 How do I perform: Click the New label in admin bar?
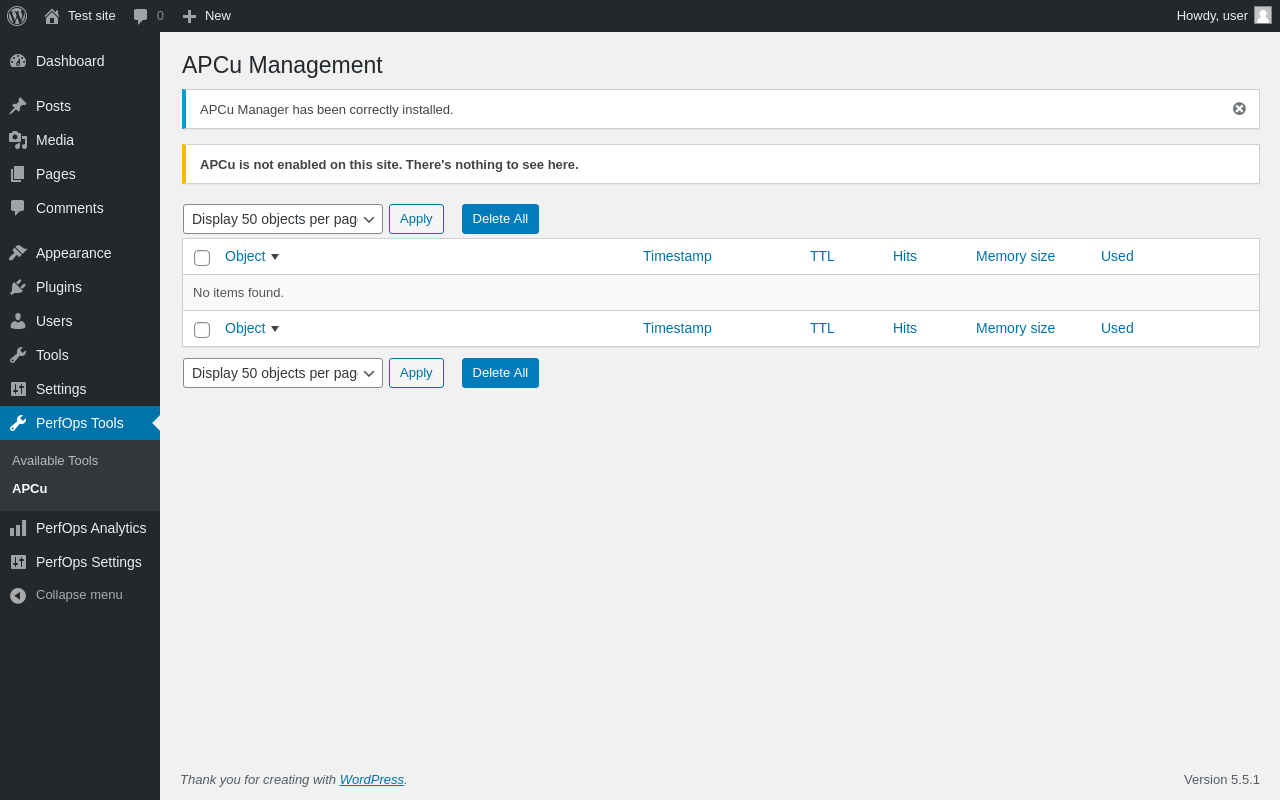(218, 16)
